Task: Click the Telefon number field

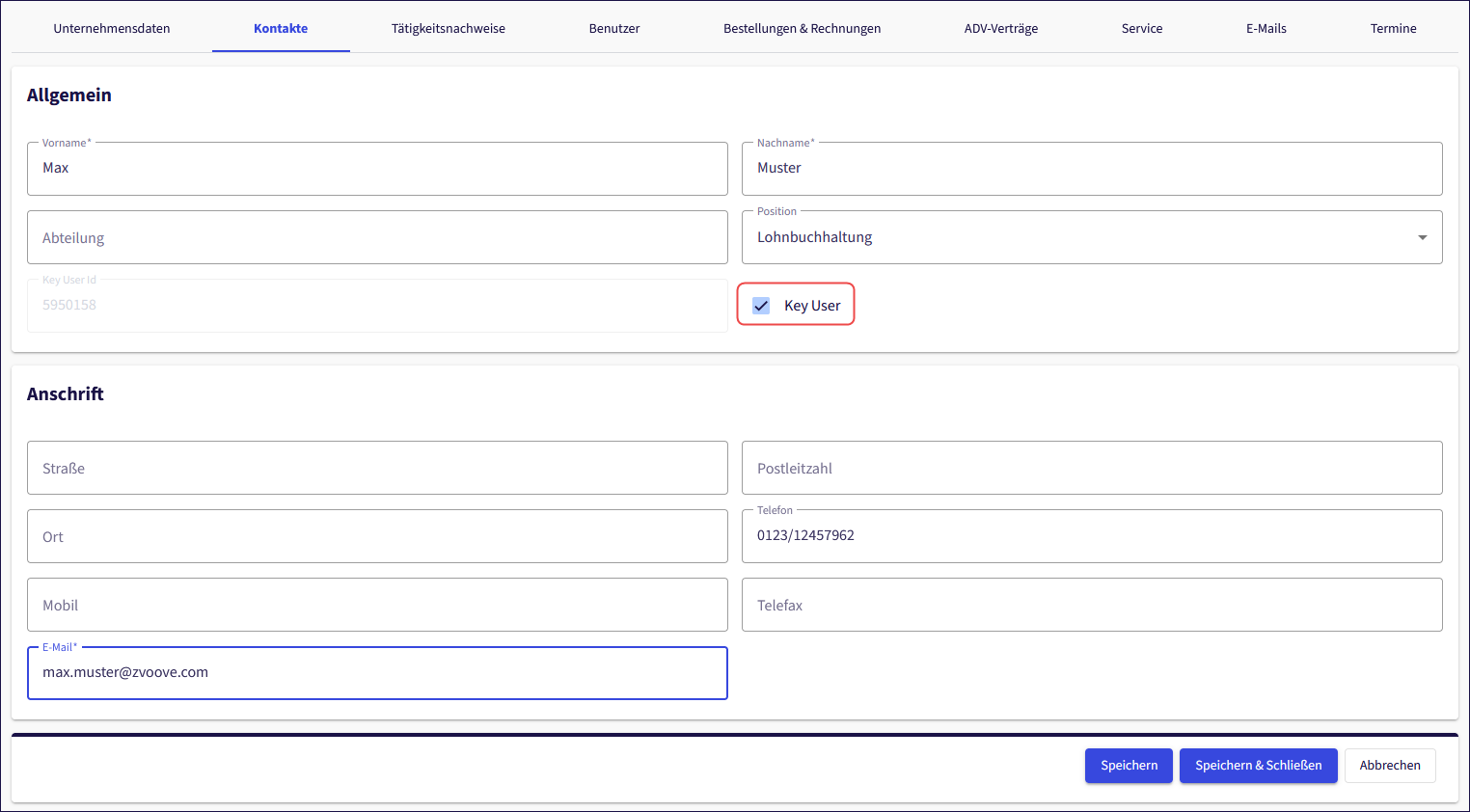Action: point(1091,536)
